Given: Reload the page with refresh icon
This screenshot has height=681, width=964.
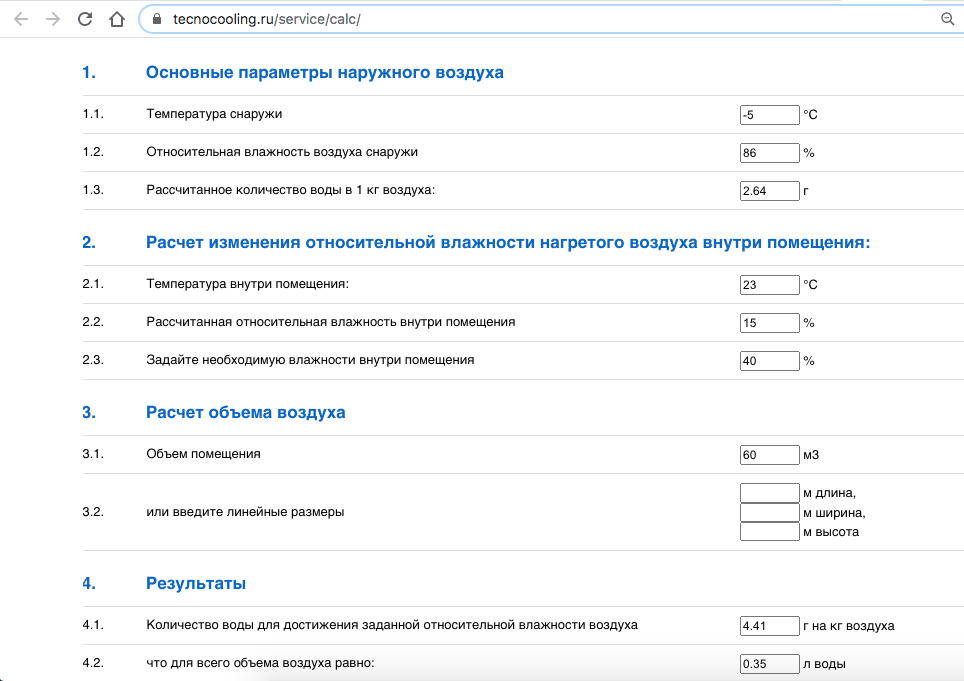Looking at the screenshot, I should [x=85, y=19].
